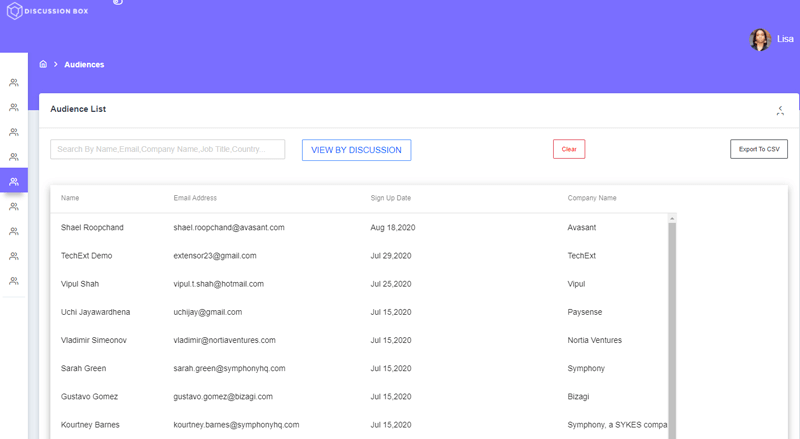Select email vladimir@nortiaventures.com
The image size is (800, 439).
(x=224, y=340)
